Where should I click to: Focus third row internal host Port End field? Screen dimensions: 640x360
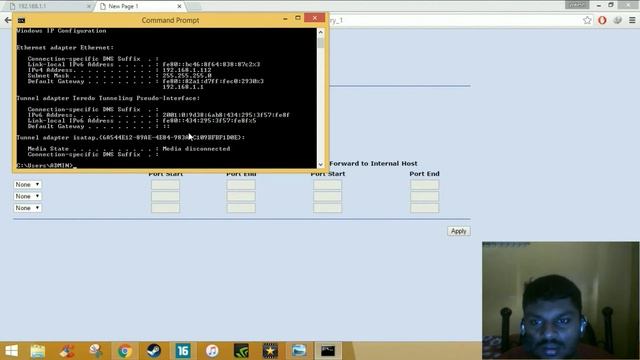click(x=424, y=208)
